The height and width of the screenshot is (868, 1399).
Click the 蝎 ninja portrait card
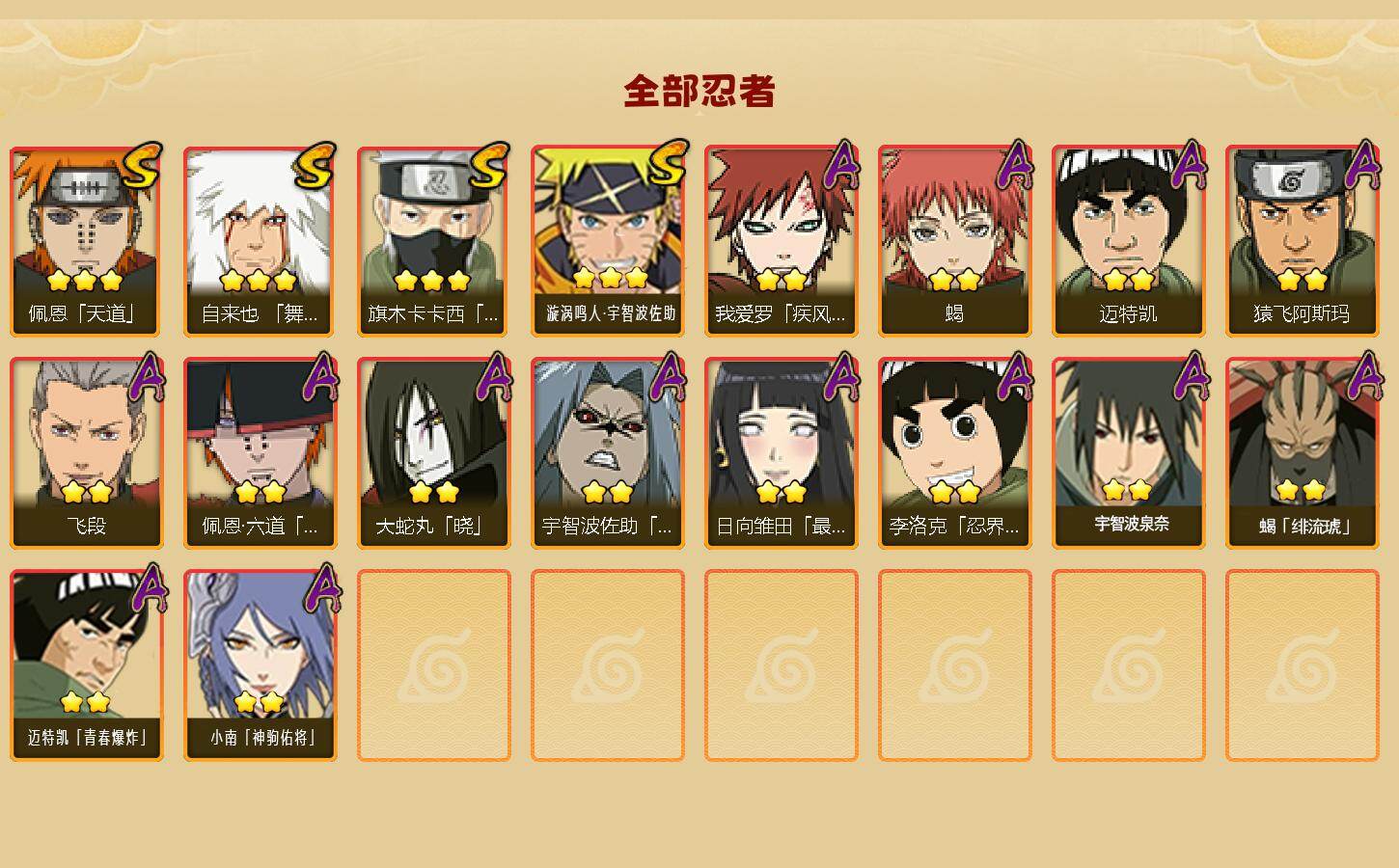pos(954,241)
